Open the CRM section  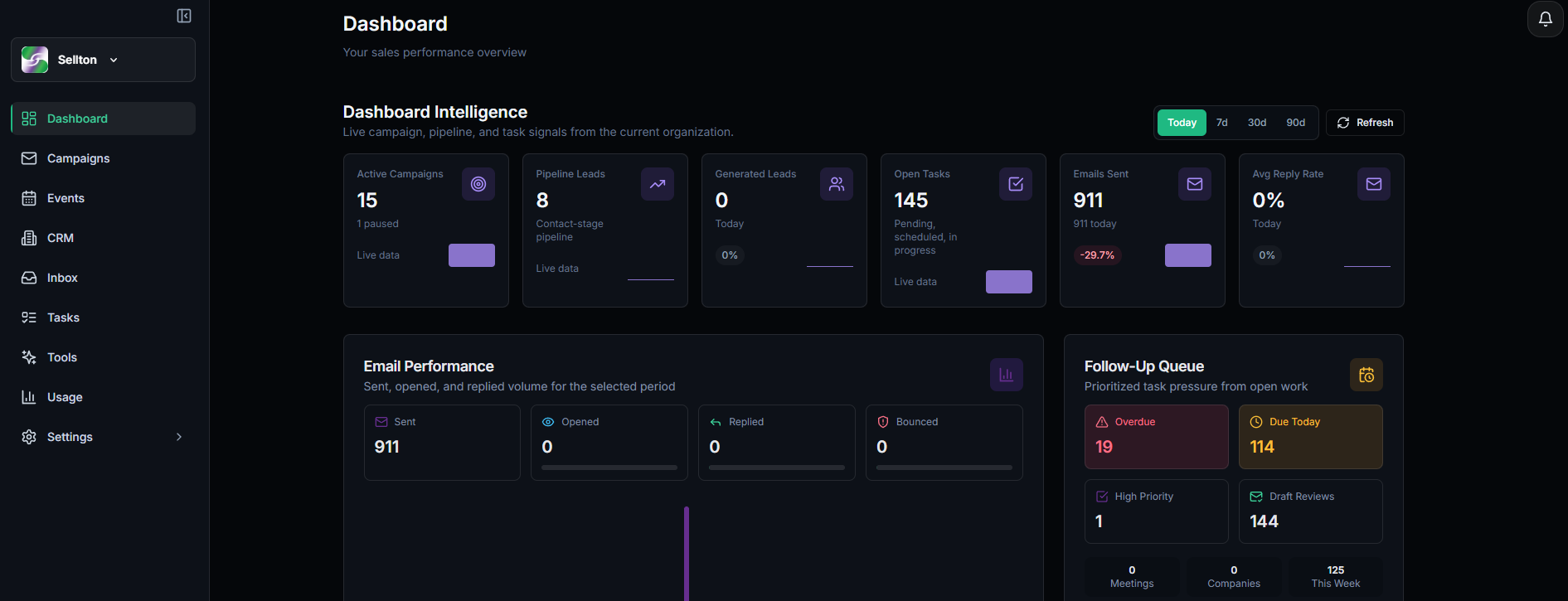coord(103,238)
